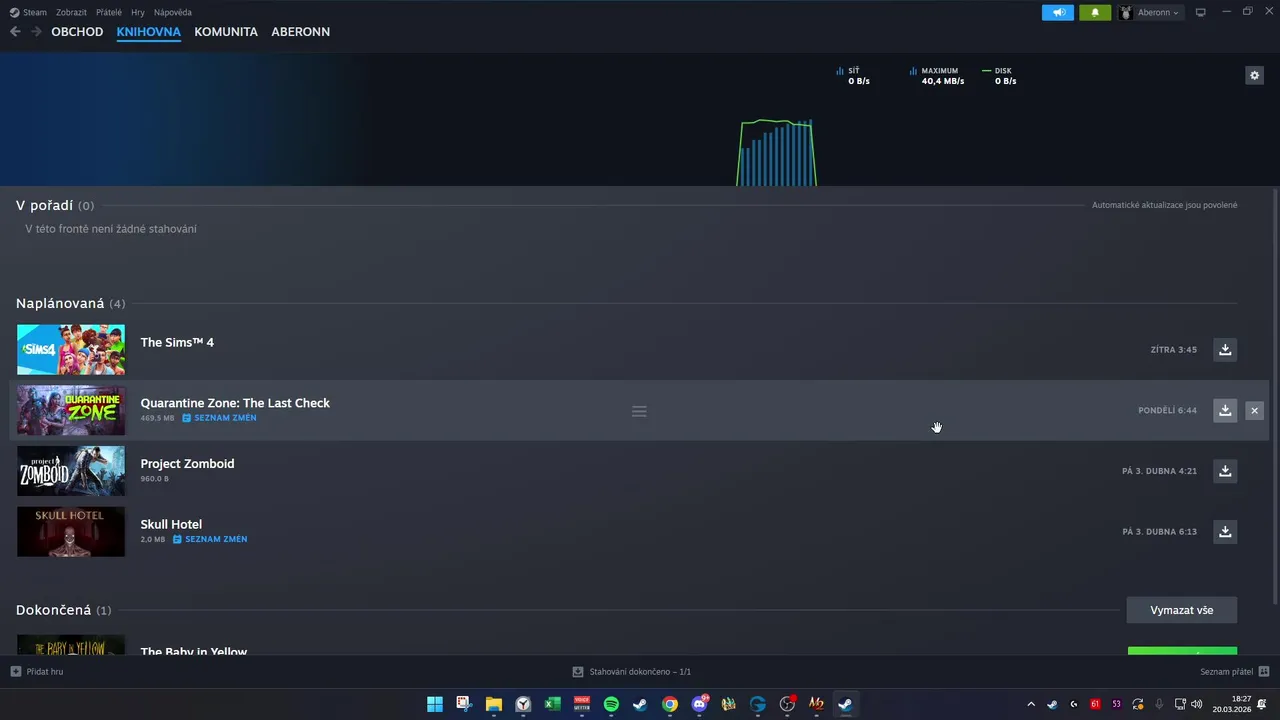Open Project Zomboid title
The width and height of the screenshot is (1280, 720).
pos(187,464)
